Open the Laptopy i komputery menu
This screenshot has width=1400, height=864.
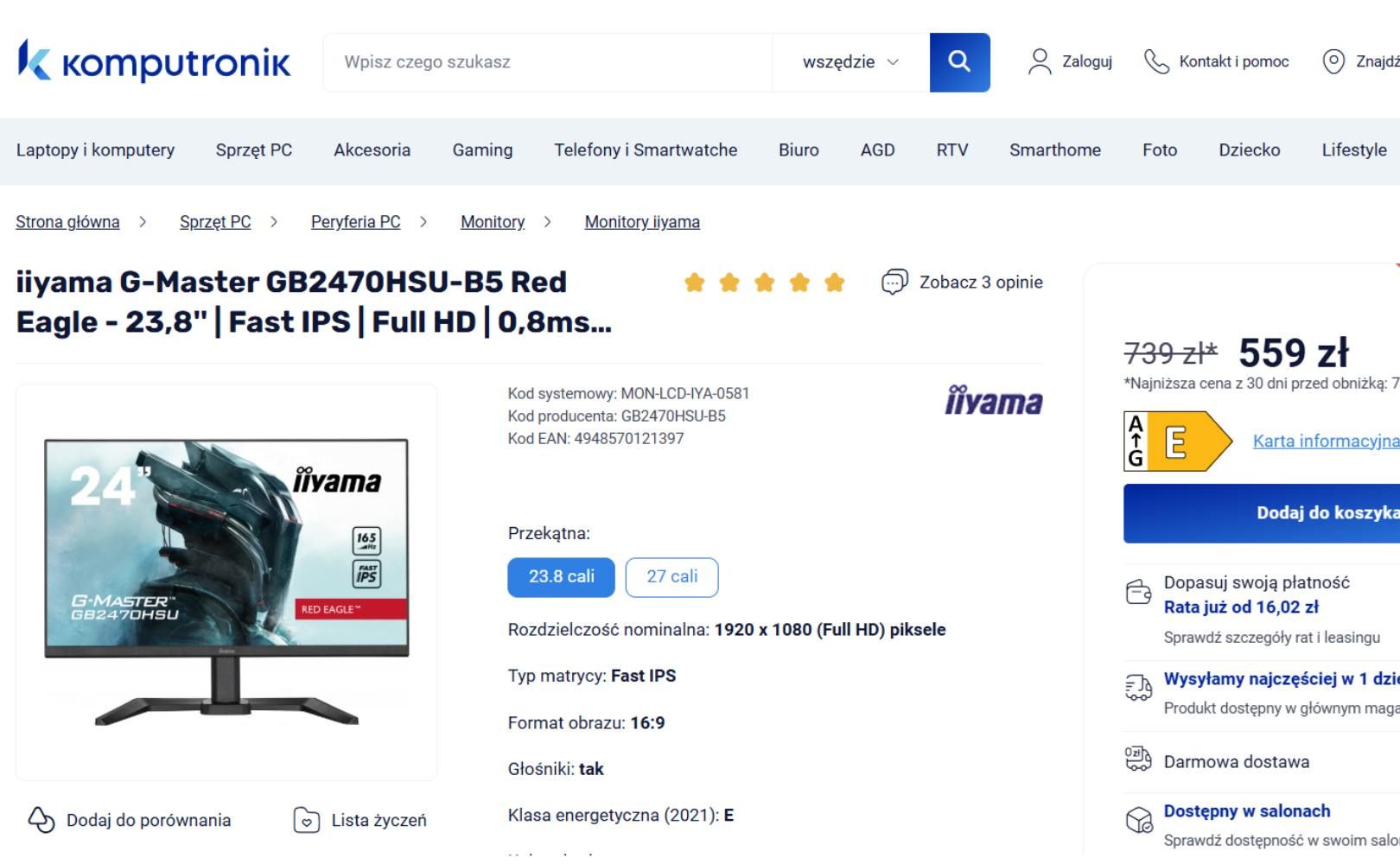(x=95, y=150)
